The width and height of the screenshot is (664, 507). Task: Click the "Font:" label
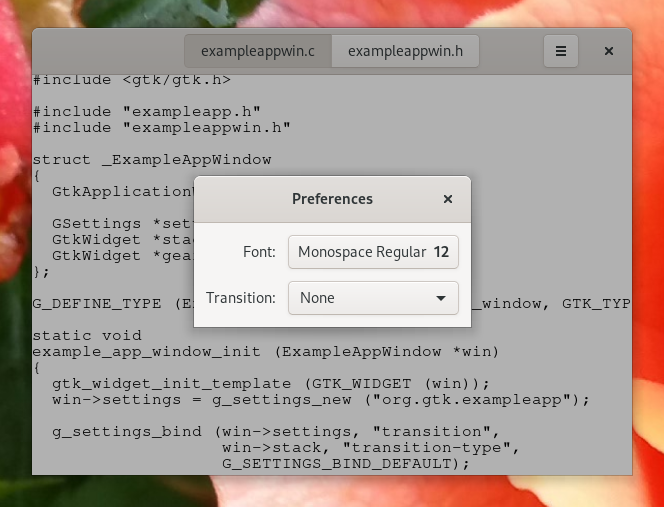click(x=259, y=252)
